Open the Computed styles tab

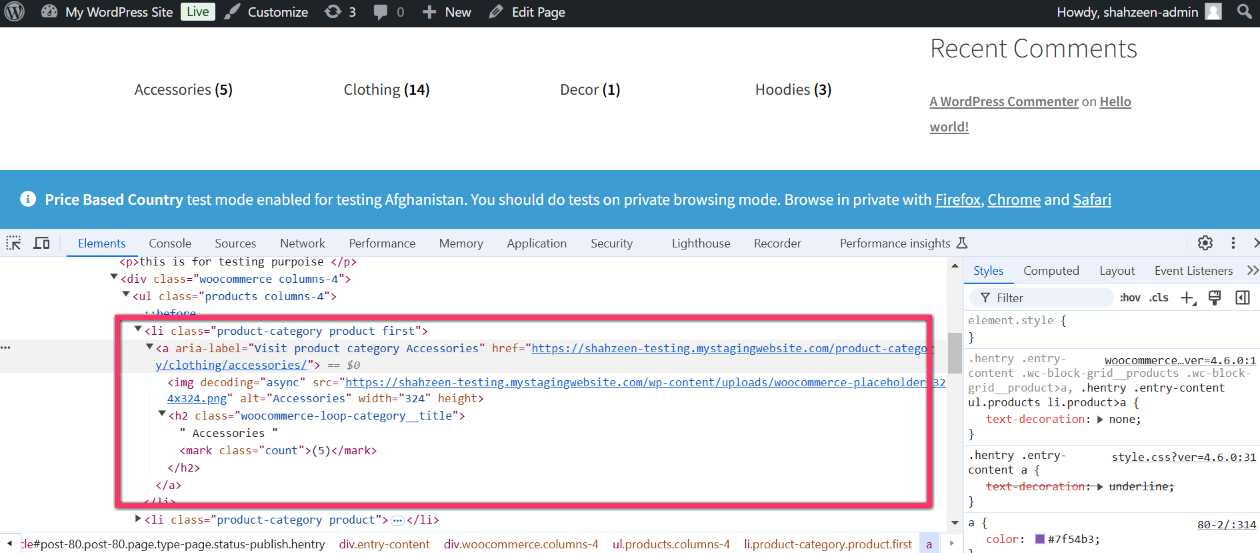(x=1051, y=271)
